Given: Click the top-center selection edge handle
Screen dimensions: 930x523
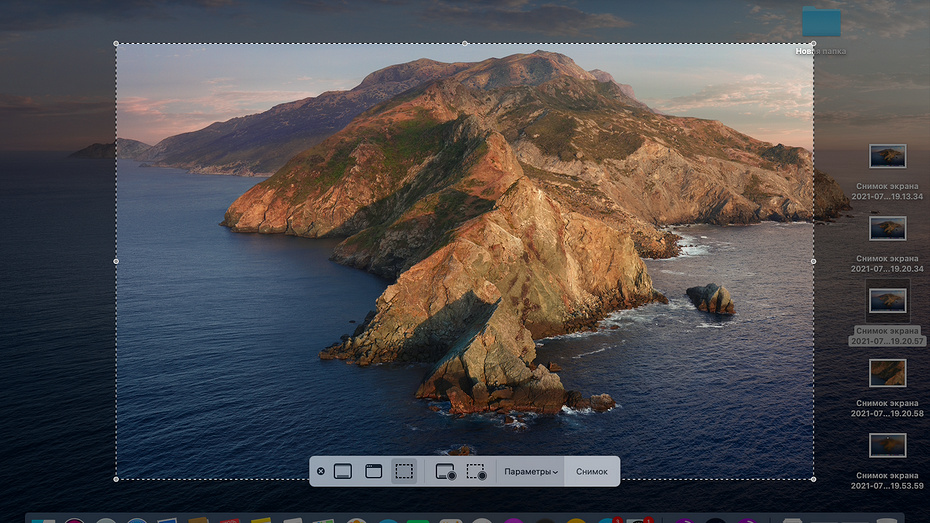Looking at the screenshot, I should pos(465,43).
